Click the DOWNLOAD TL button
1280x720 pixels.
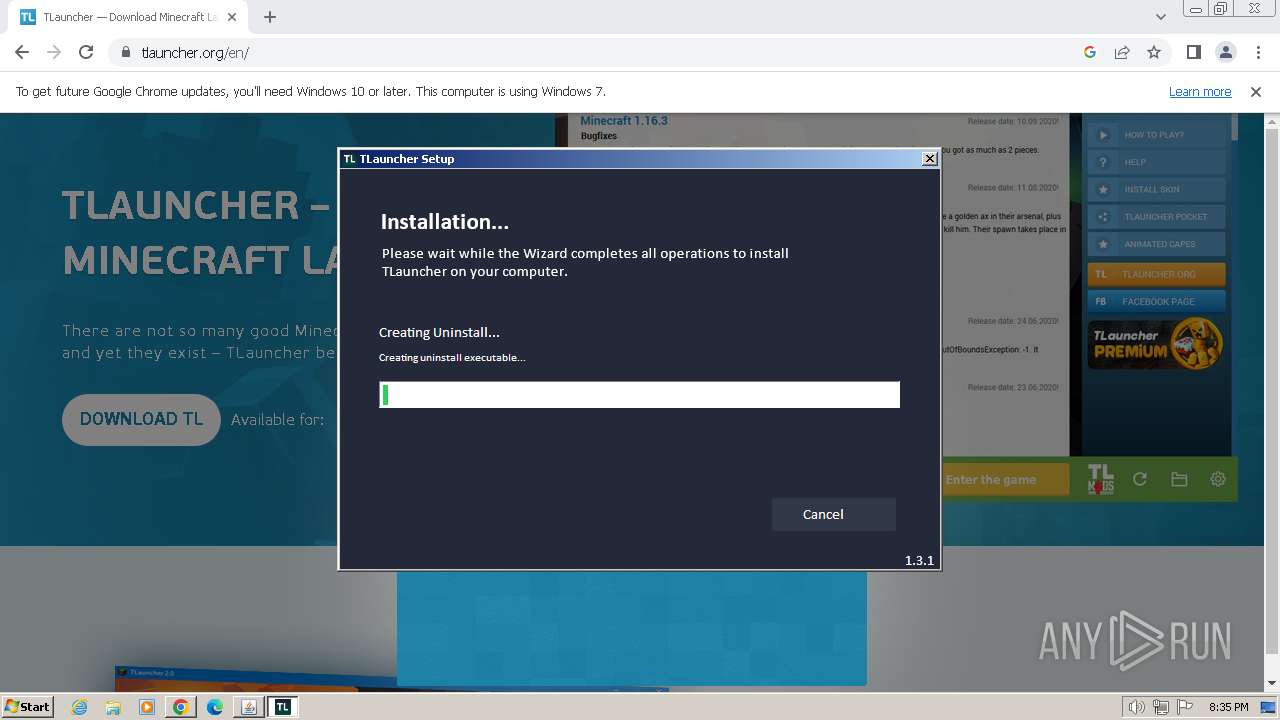click(141, 419)
